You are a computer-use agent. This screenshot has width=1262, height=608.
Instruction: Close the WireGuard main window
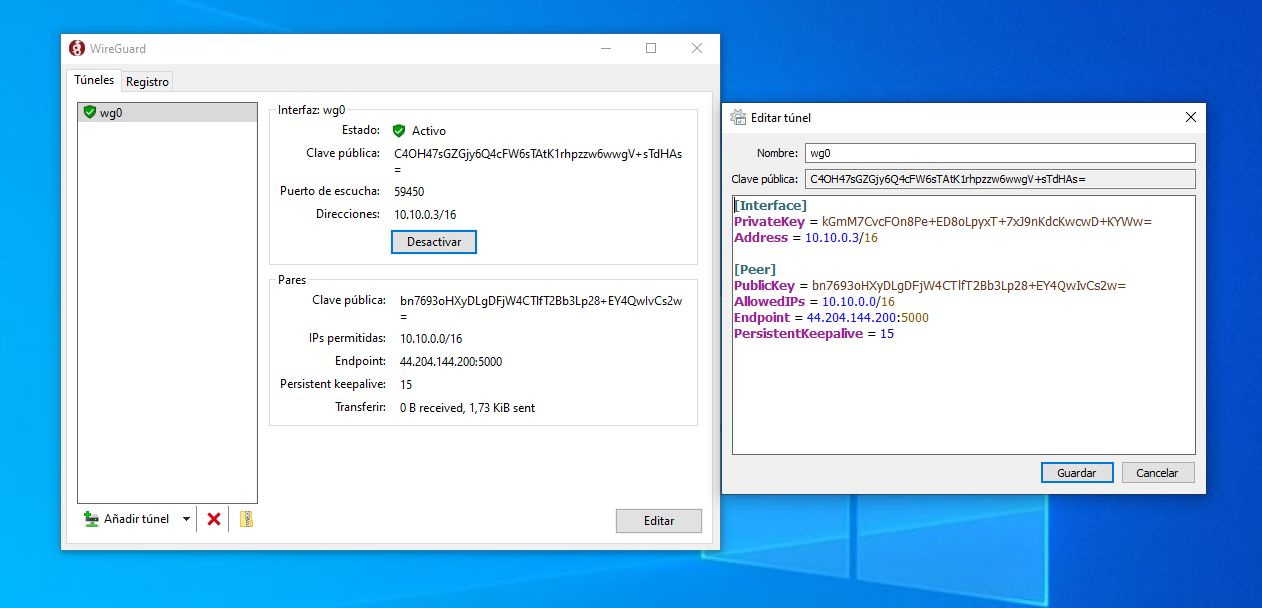pyautogui.click(x=697, y=48)
